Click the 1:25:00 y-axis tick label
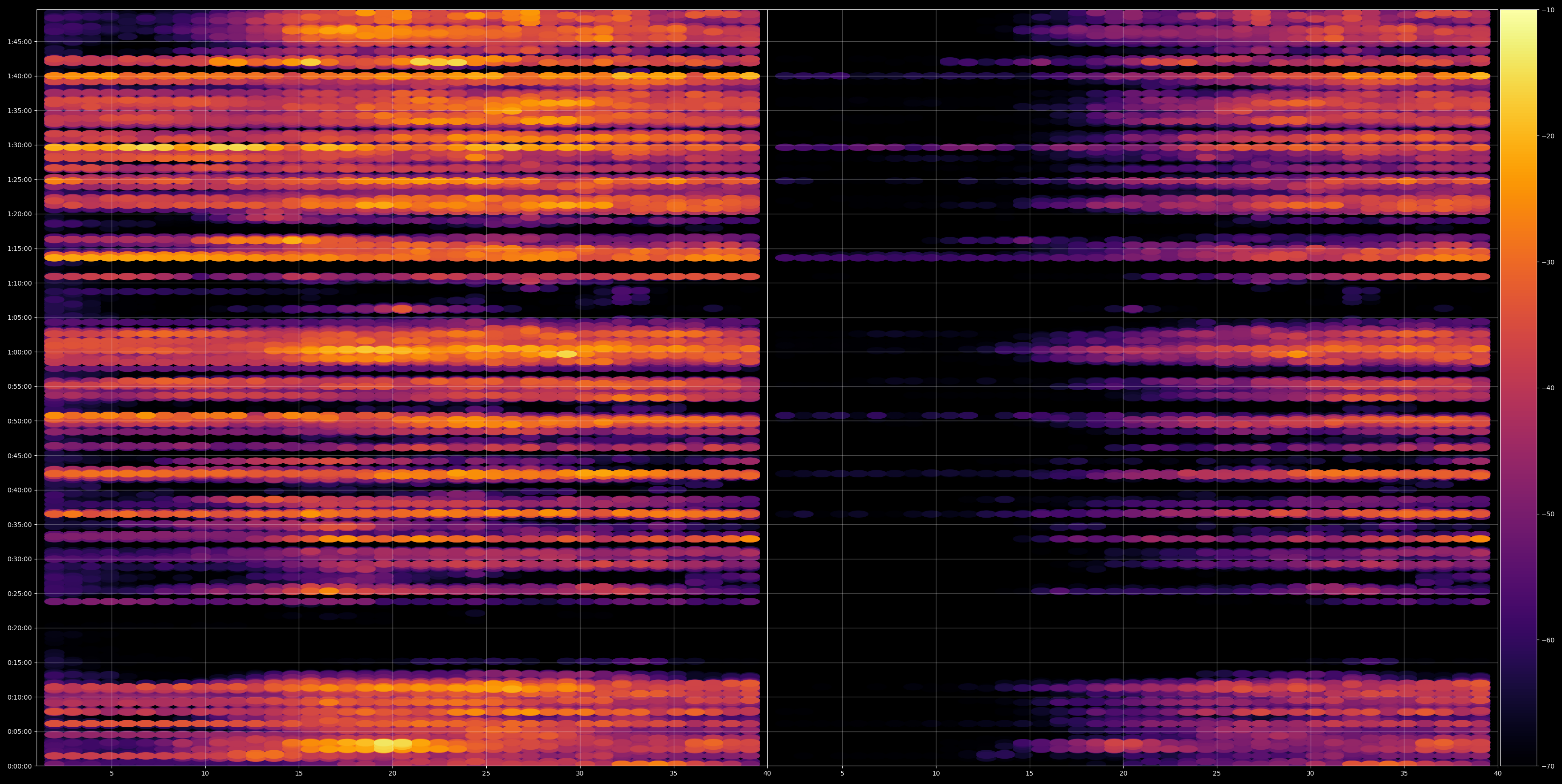The width and height of the screenshot is (1562, 784). coord(19,180)
